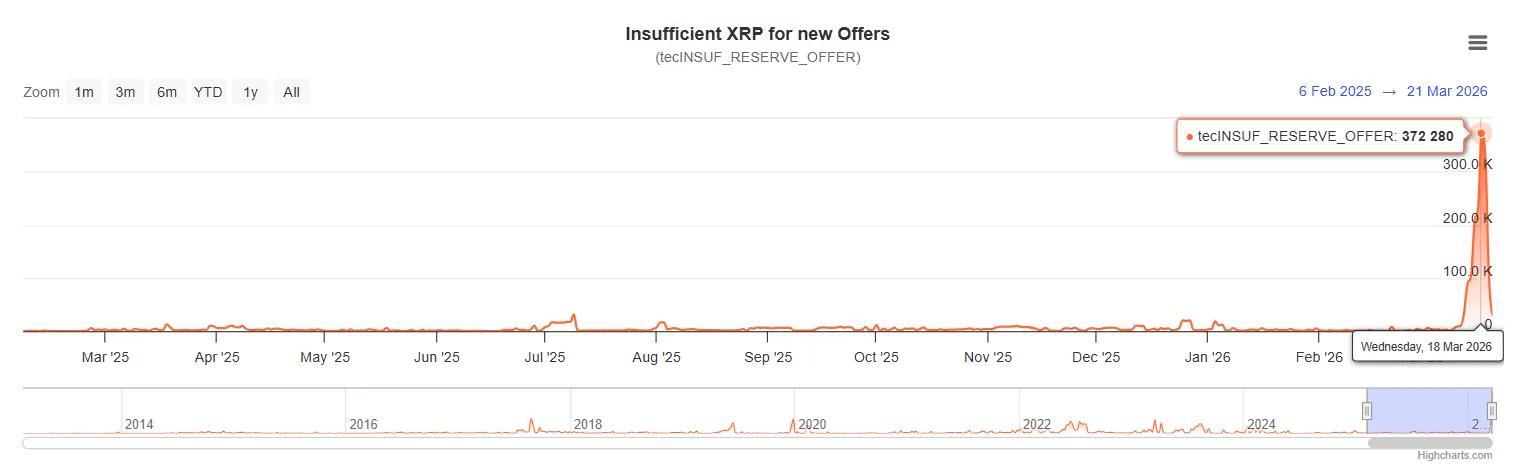Click the highlighted peak data point

(1481, 133)
